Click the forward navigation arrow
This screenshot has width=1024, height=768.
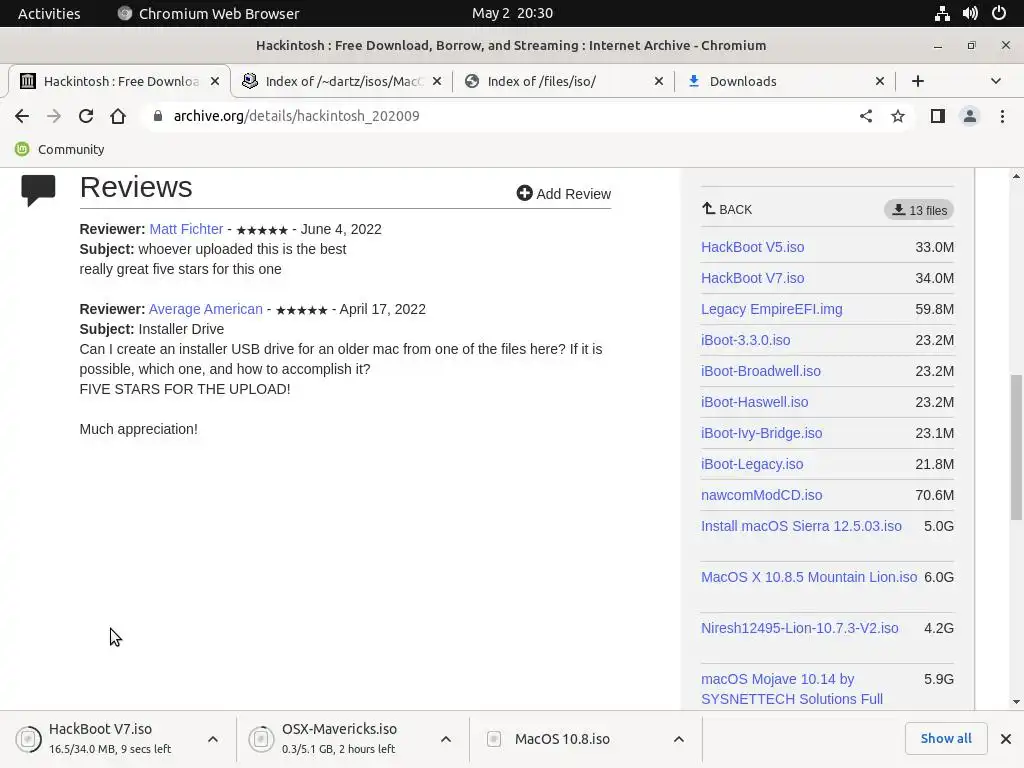point(54,116)
